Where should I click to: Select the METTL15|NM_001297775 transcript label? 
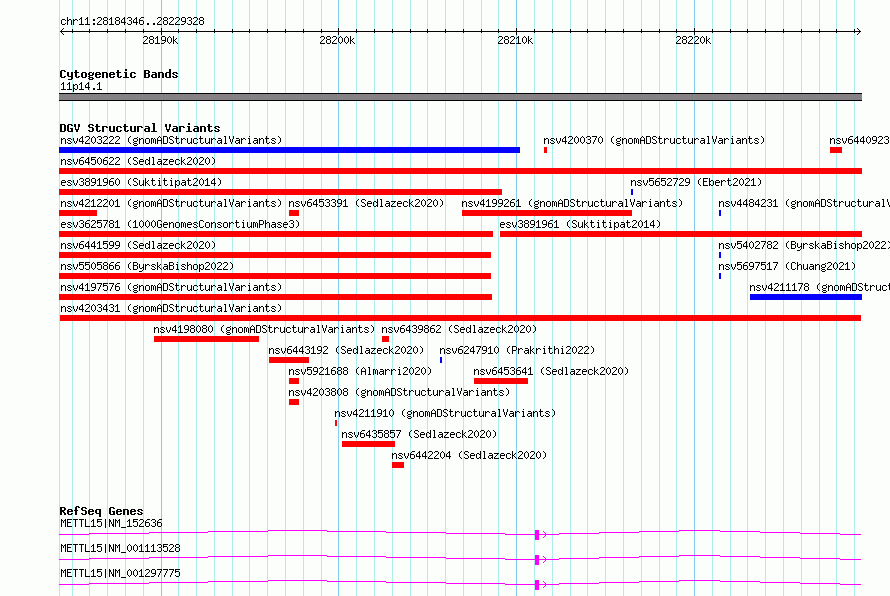click(120, 573)
